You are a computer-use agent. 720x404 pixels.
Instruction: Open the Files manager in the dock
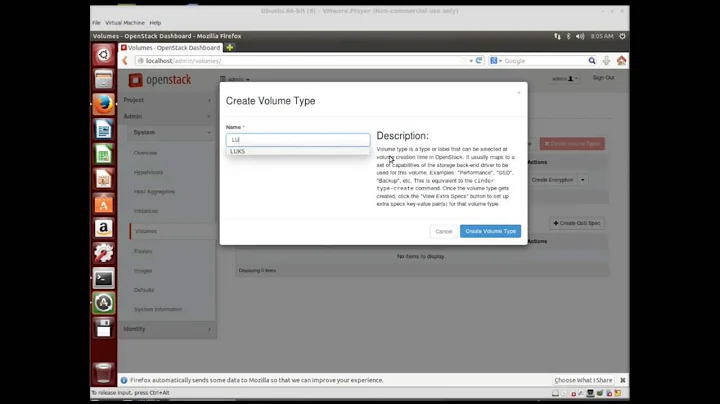click(x=103, y=79)
